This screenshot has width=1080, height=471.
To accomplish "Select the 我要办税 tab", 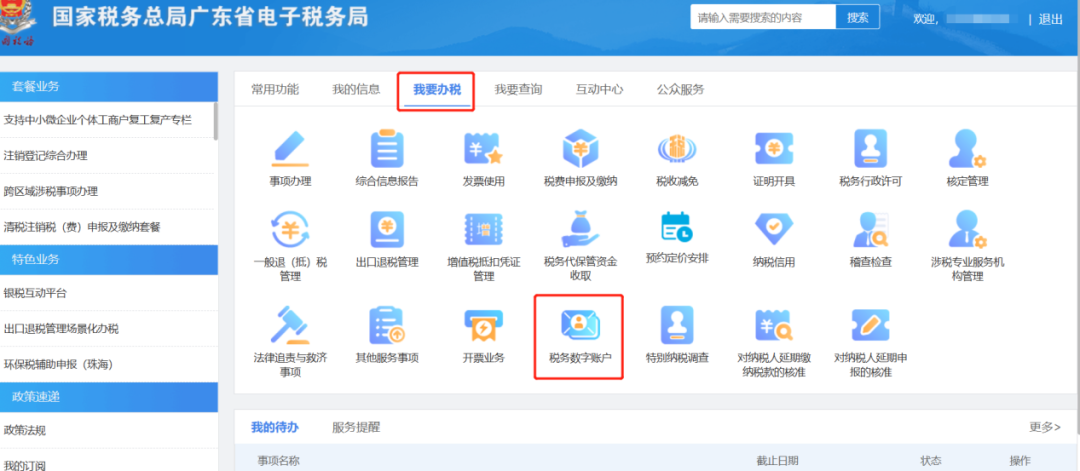I will tap(437, 90).
